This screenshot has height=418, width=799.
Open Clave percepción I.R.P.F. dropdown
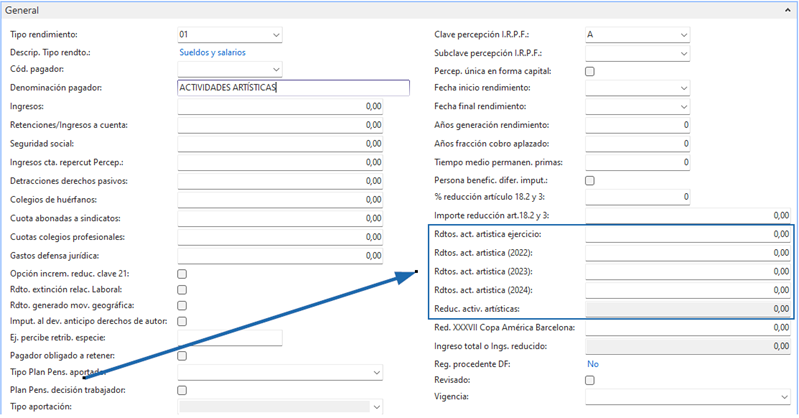684,35
